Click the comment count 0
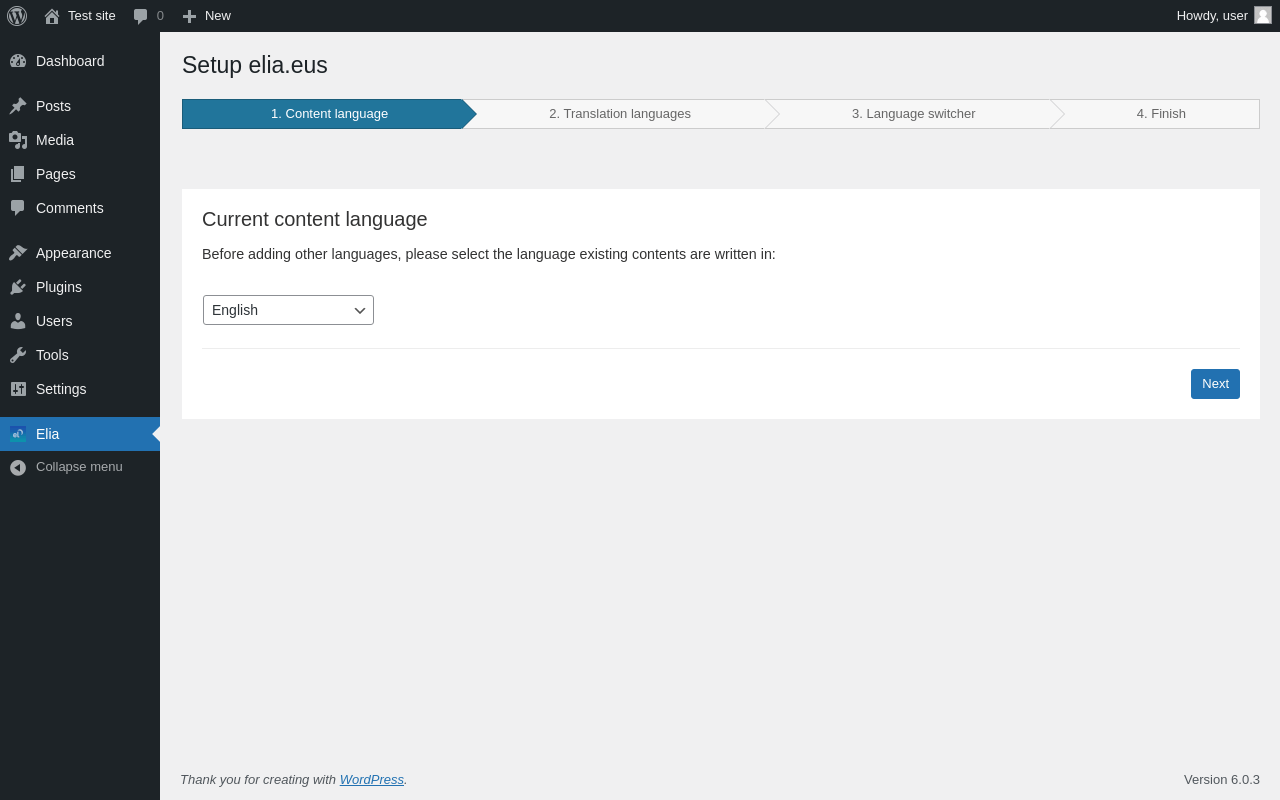The width and height of the screenshot is (1280, 800). pyautogui.click(x=160, y=16)
